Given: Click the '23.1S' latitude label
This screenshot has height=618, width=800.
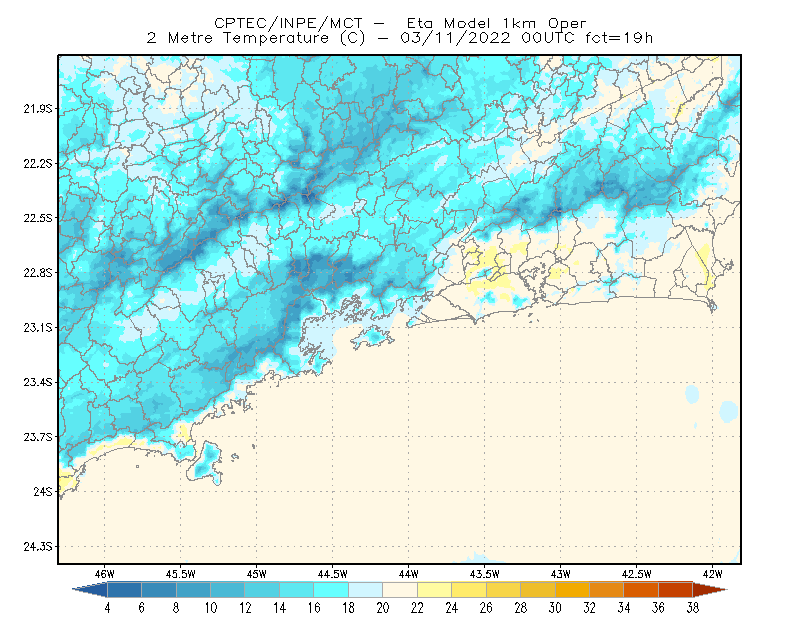Looking at the screenshot, I should (38, 327).
